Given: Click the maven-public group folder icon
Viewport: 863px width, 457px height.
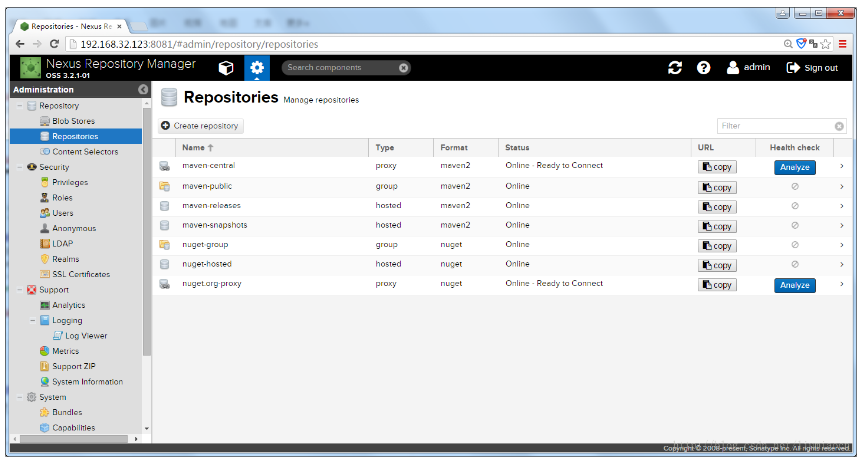Looking at the screenshot, I should [x=164, y=186].
